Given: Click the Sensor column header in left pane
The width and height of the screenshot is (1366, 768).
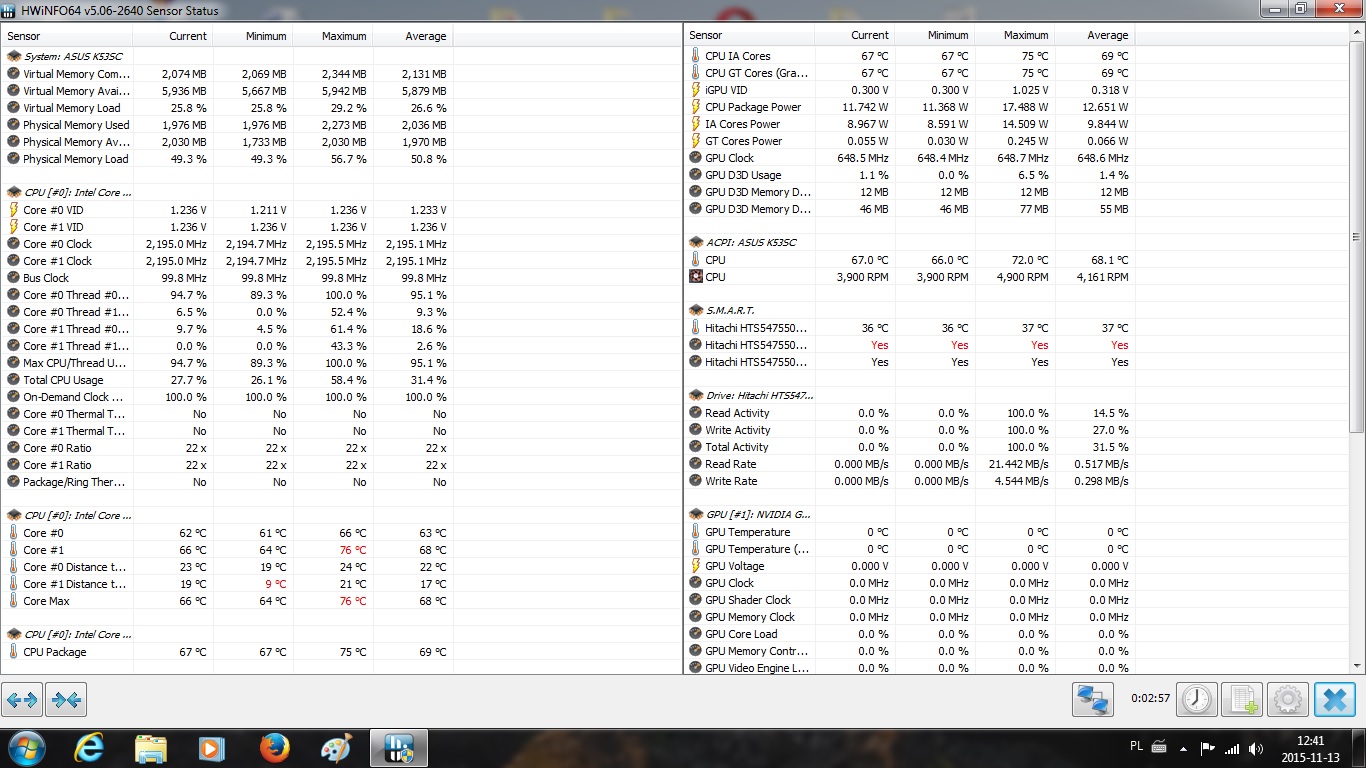Looking at the screenshot, I should coord(68,36).
